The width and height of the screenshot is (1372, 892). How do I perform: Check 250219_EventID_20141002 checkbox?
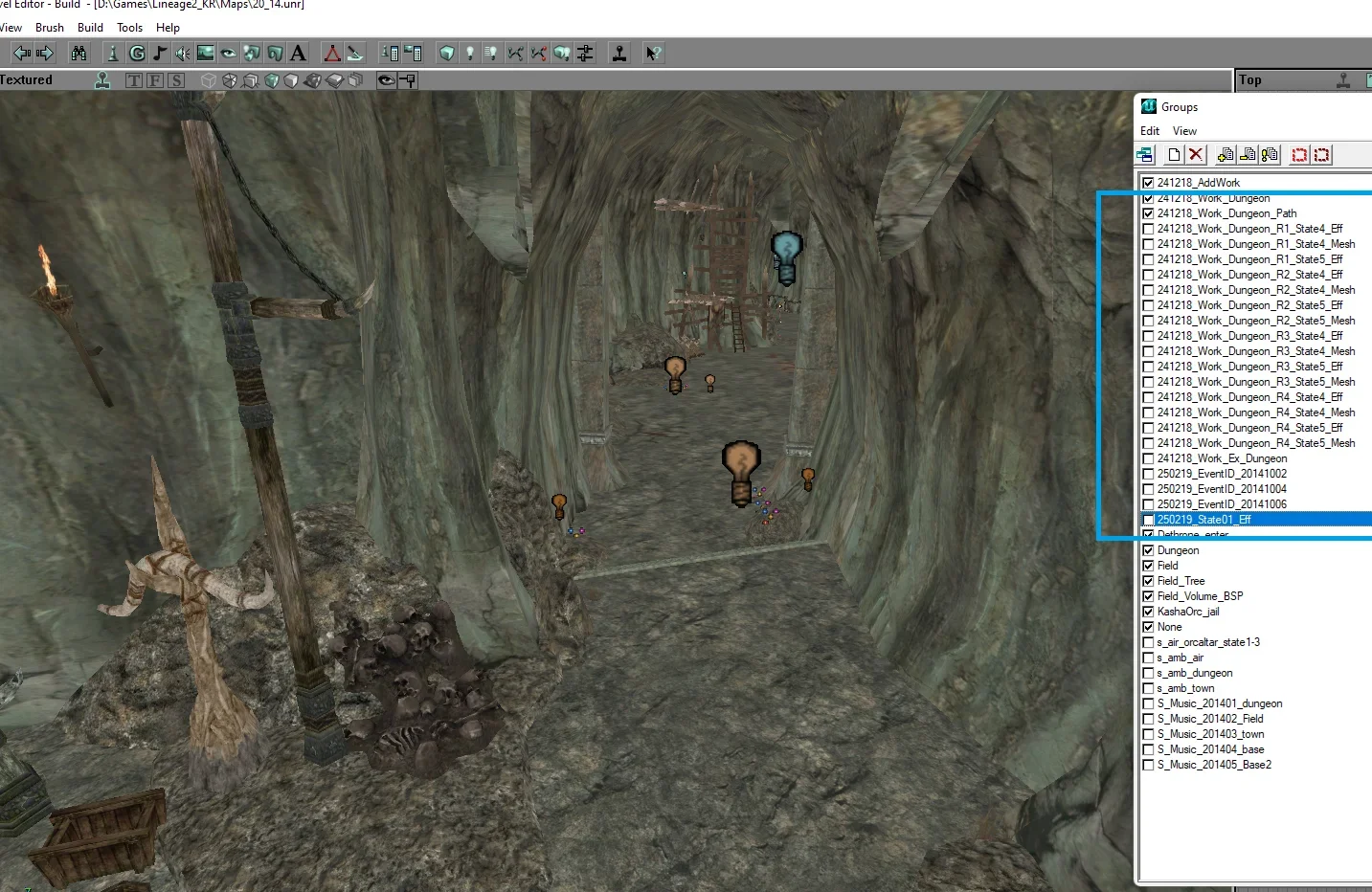pos(1148,474)
